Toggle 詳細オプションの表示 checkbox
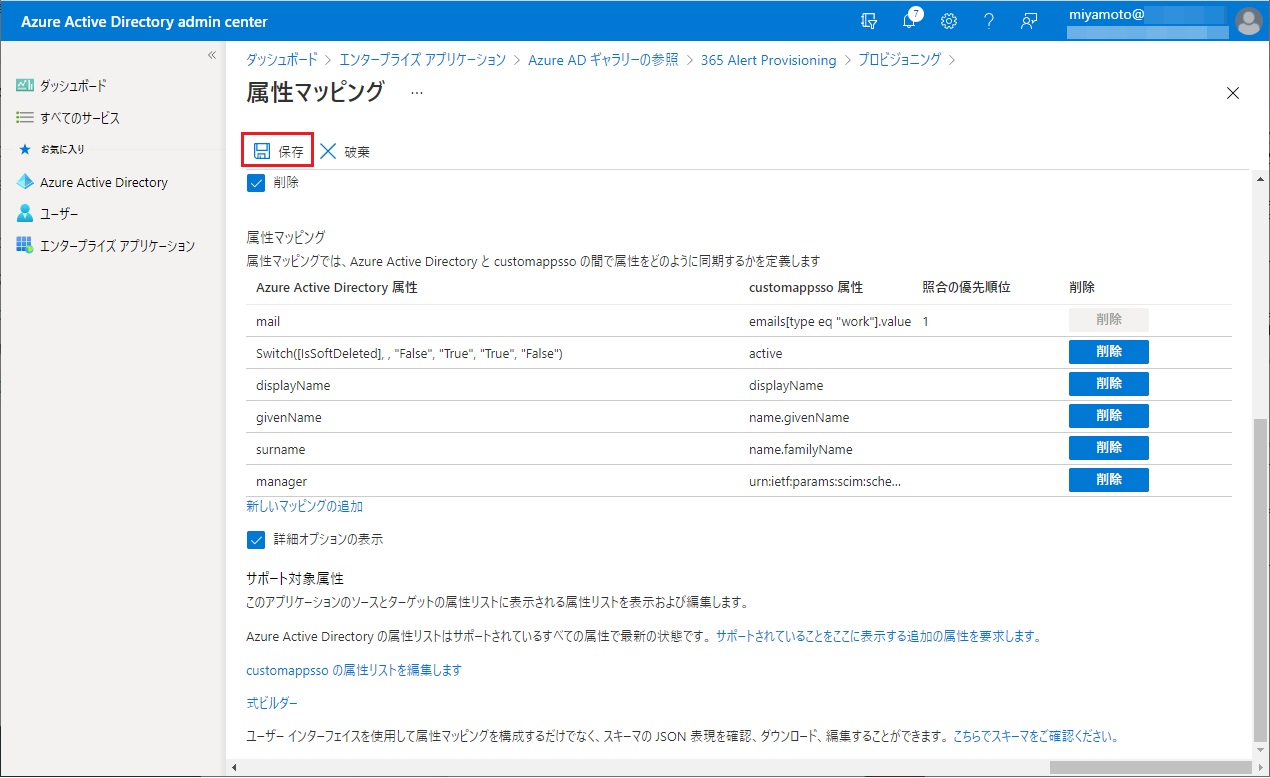 click(256, 540)
